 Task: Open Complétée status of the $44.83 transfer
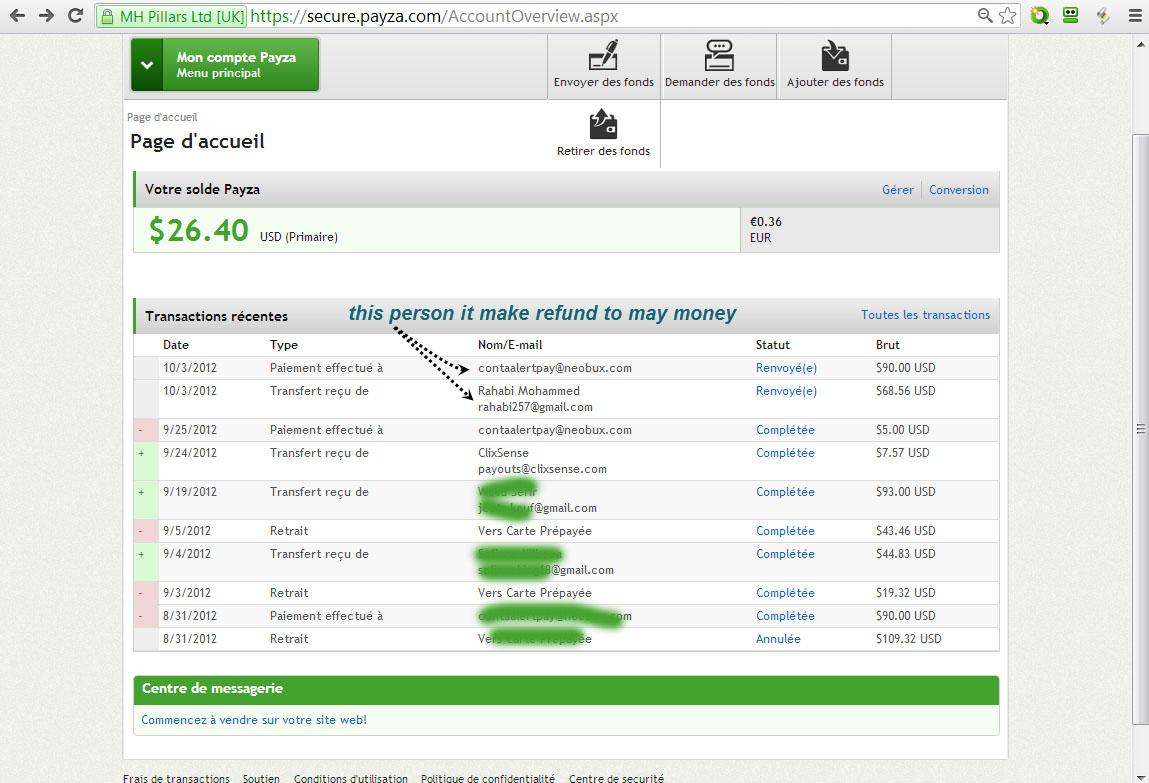click(785, 554)
